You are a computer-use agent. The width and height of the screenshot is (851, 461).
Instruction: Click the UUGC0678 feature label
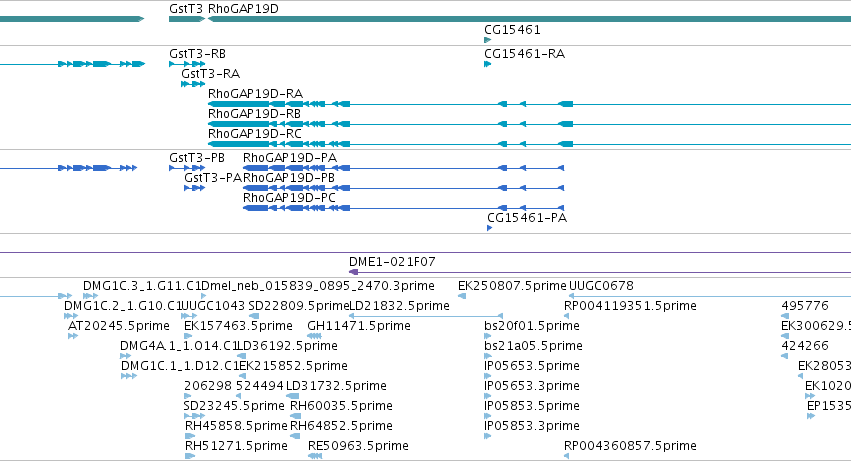point(601,286)
